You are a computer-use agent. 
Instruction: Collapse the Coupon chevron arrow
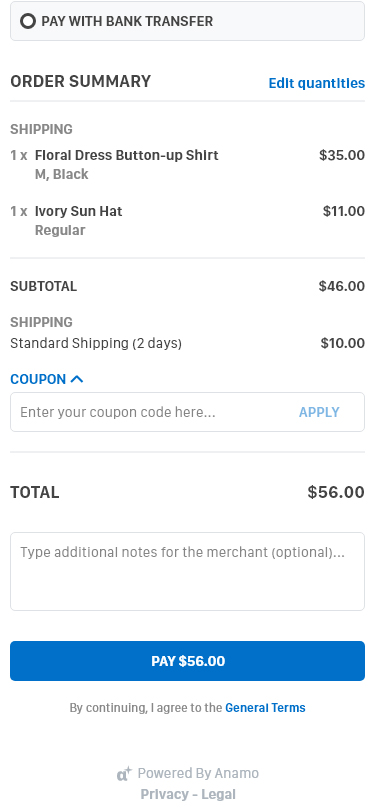[x=77, y=379]
